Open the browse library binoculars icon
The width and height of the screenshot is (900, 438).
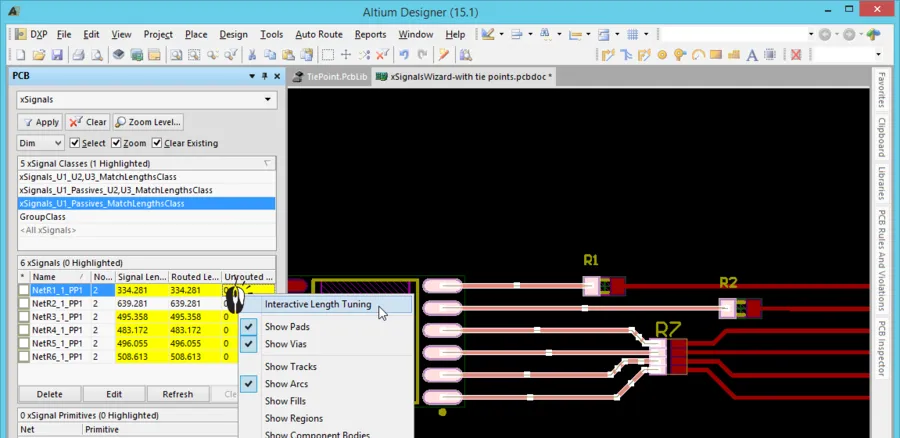pos(465,55)
